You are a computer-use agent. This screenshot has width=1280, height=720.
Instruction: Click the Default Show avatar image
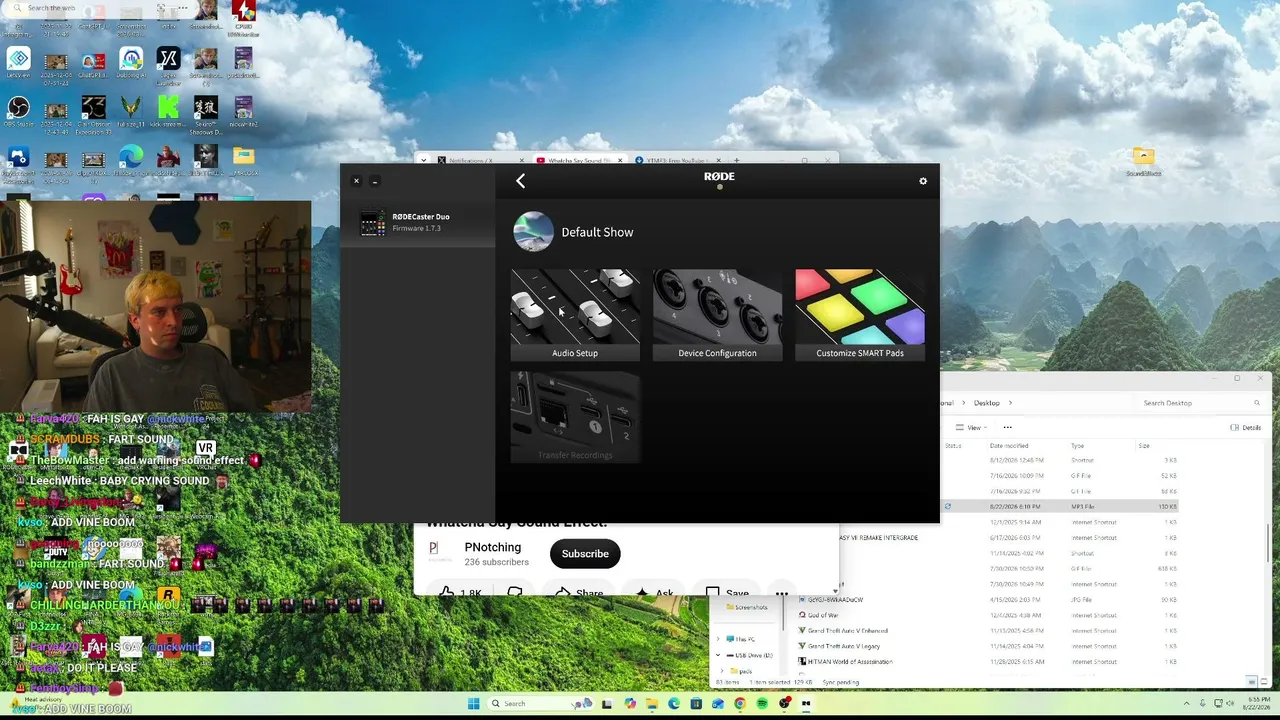(533, 232)
